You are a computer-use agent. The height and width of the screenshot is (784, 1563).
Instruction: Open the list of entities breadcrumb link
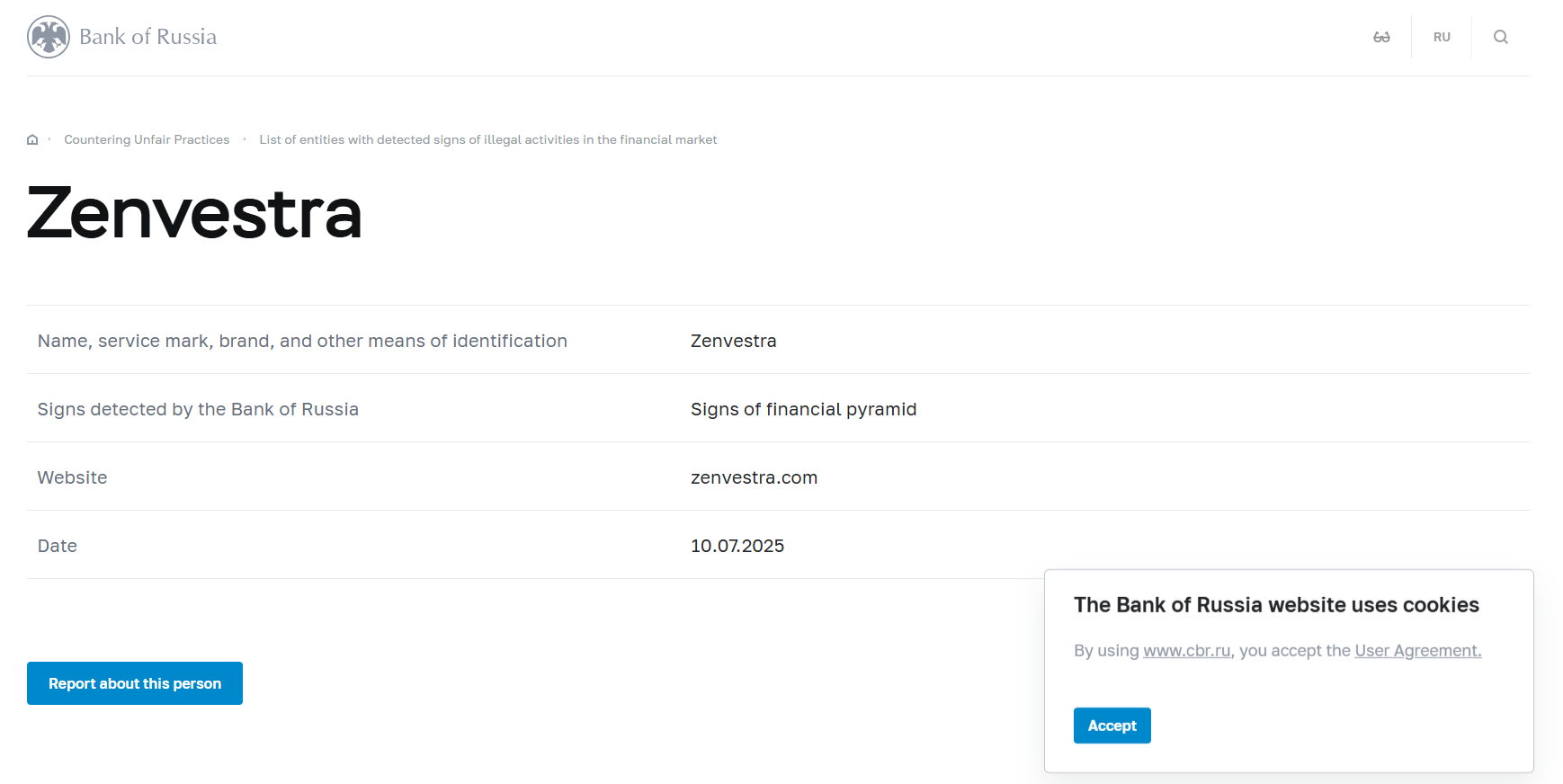[x=487, y=139]
